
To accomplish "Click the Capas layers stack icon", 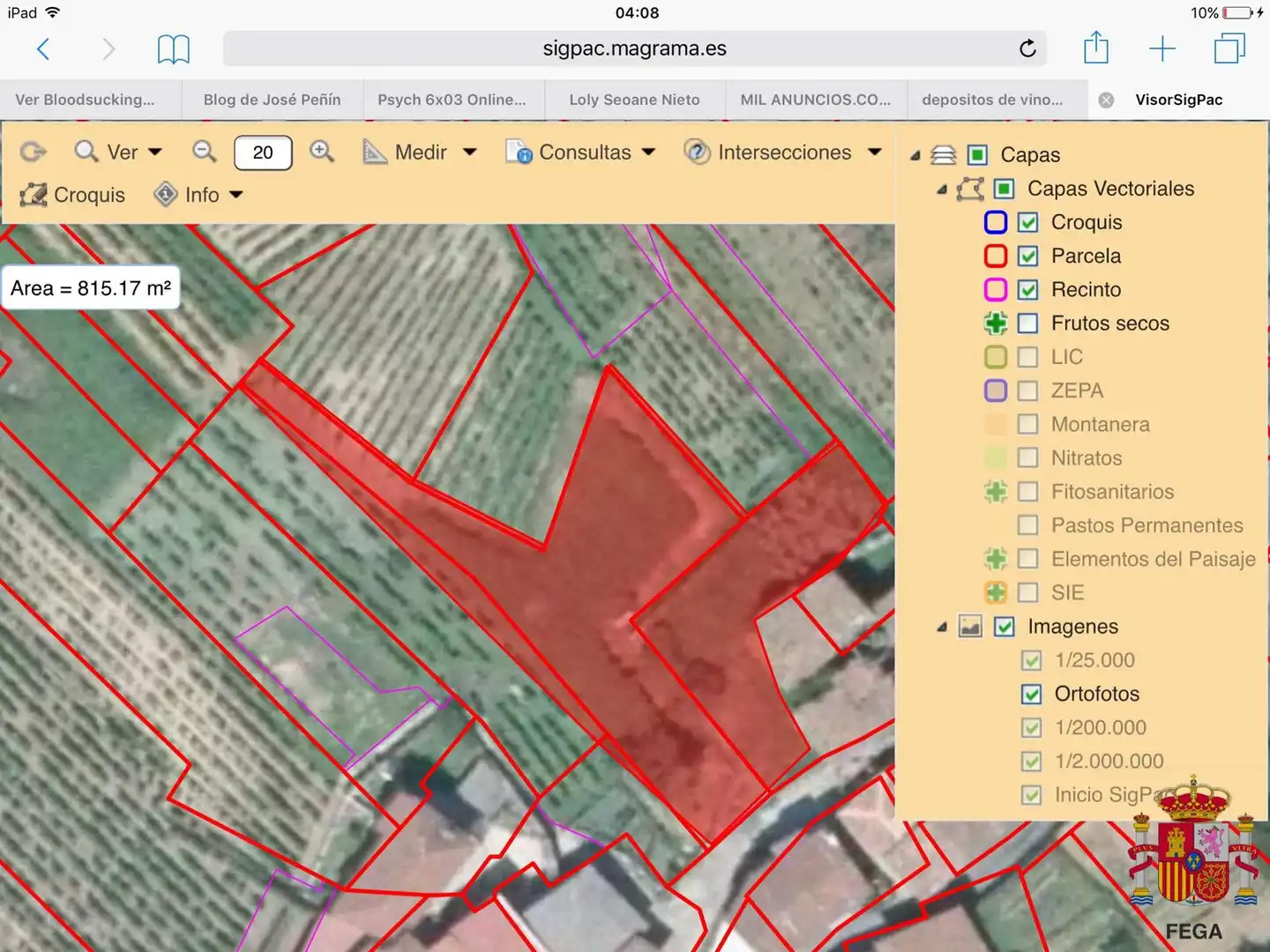I will 944,155.
